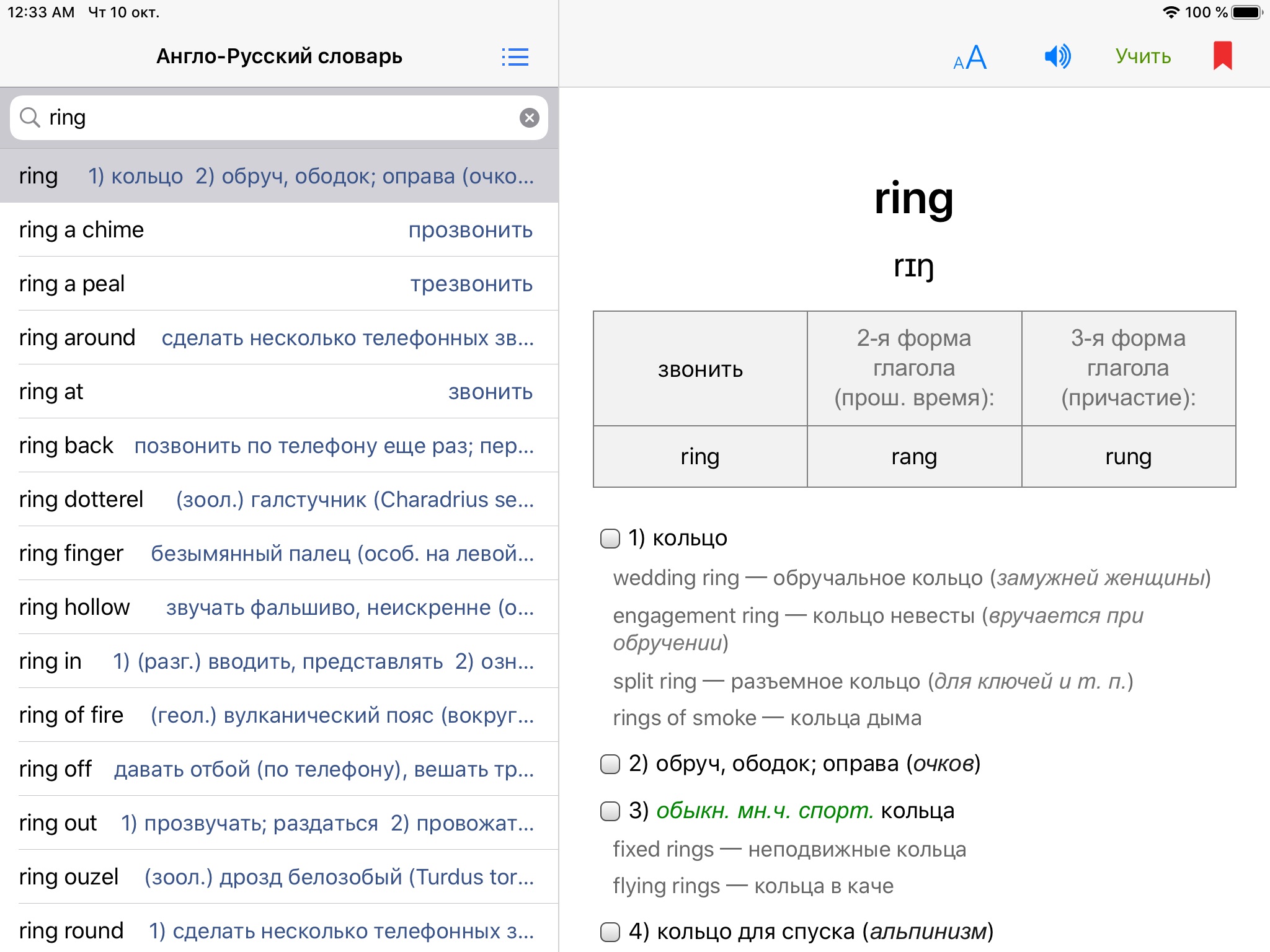This screenshot has height=952, width=1270.
Task: Open the dictionary list menu icon
Action: [x=515, y=57]
